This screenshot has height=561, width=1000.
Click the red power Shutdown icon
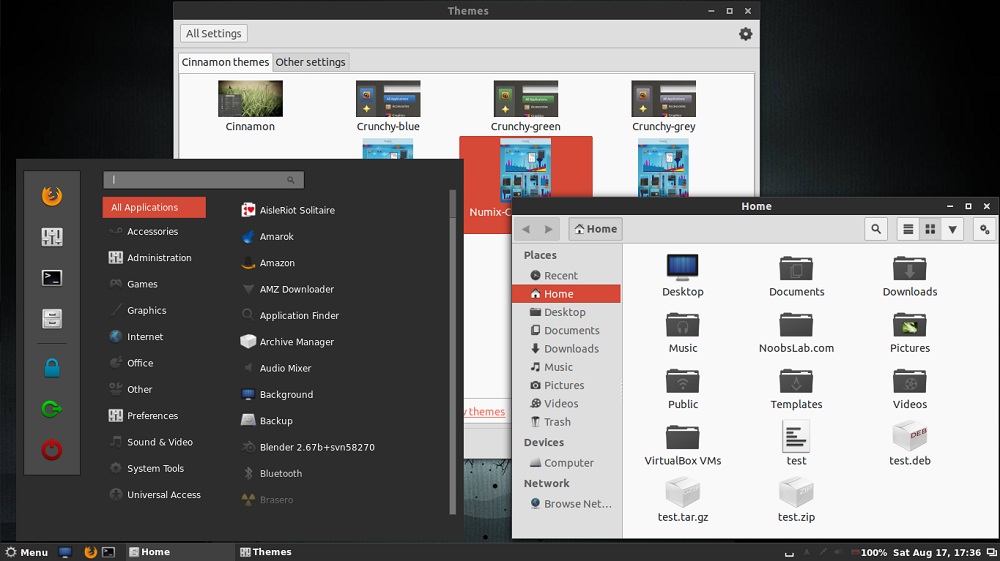coord(52,449)
